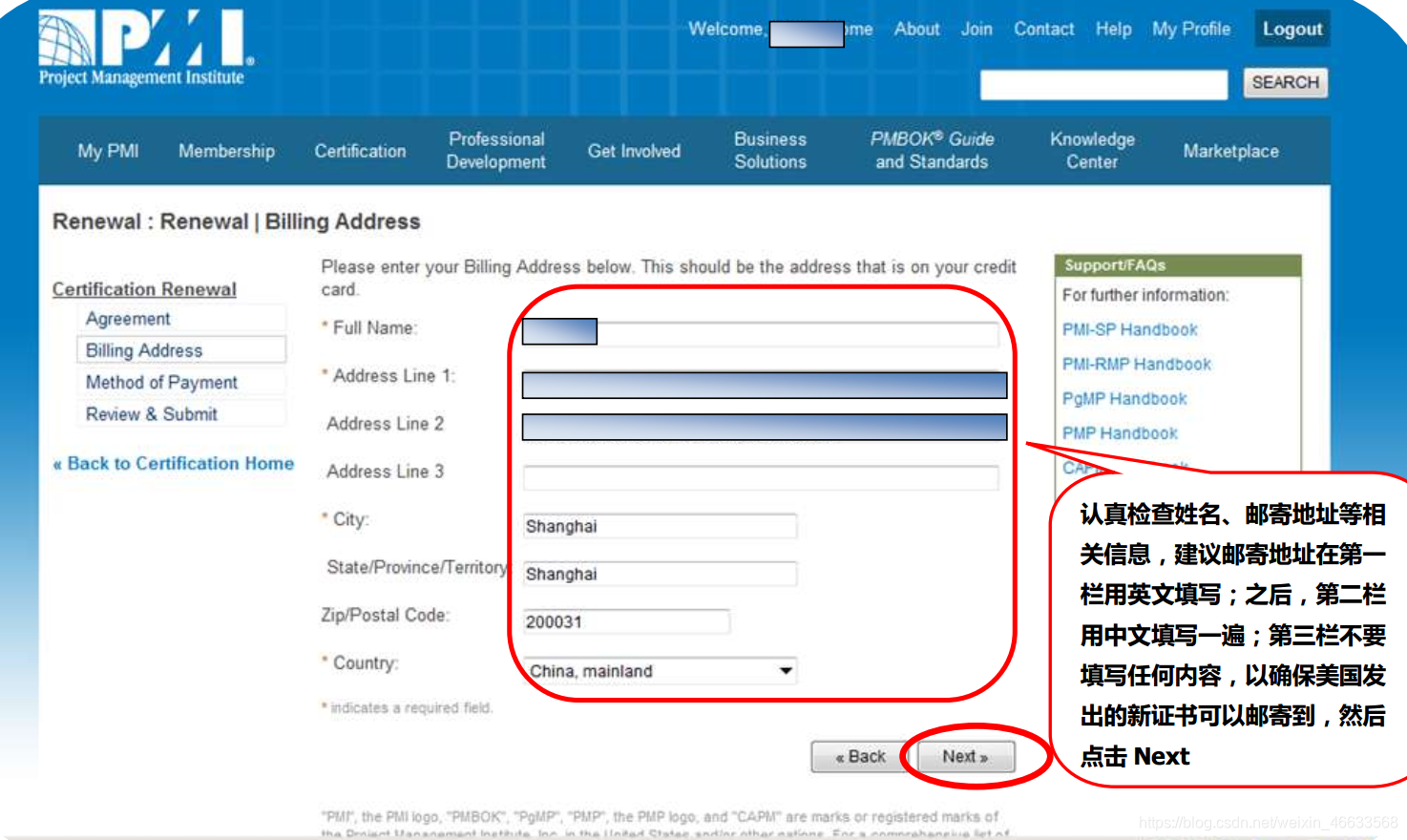Click the Address Line 1 field
Screen dimensions: 1407x840
click(x=764, y=385)
